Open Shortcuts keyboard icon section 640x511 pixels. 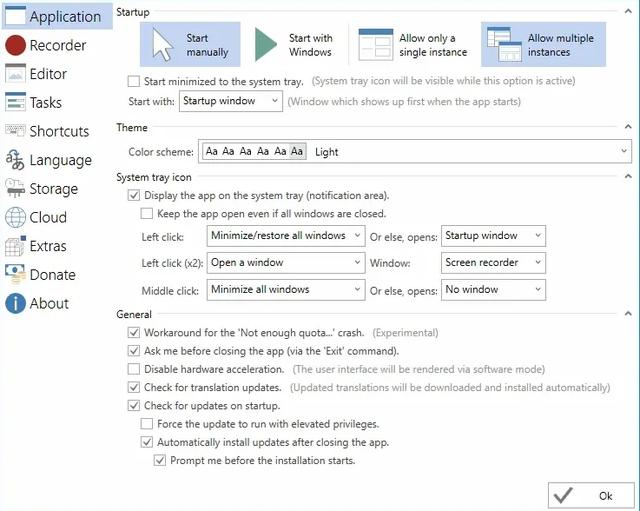[x=15, y=131]
